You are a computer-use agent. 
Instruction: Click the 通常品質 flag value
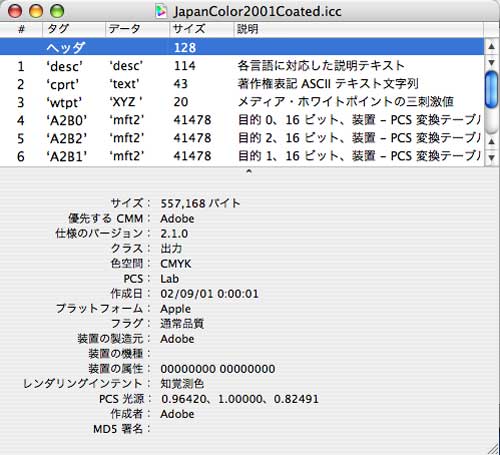pos(182,323)
